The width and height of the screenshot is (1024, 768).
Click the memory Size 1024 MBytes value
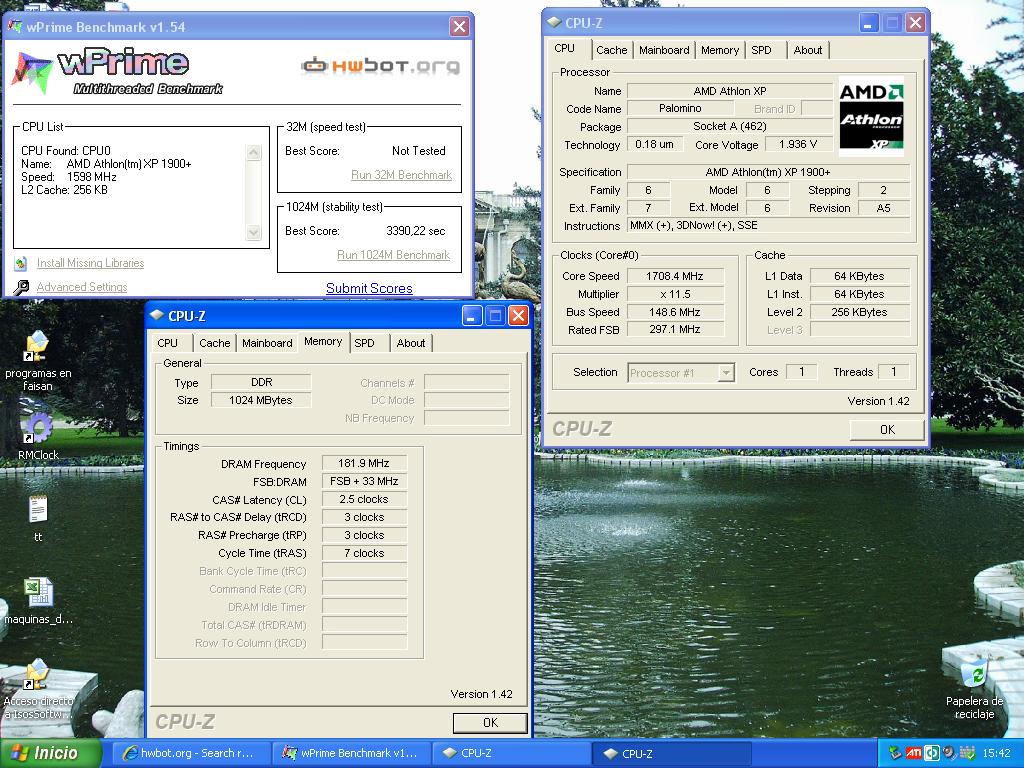click(261, 400)
